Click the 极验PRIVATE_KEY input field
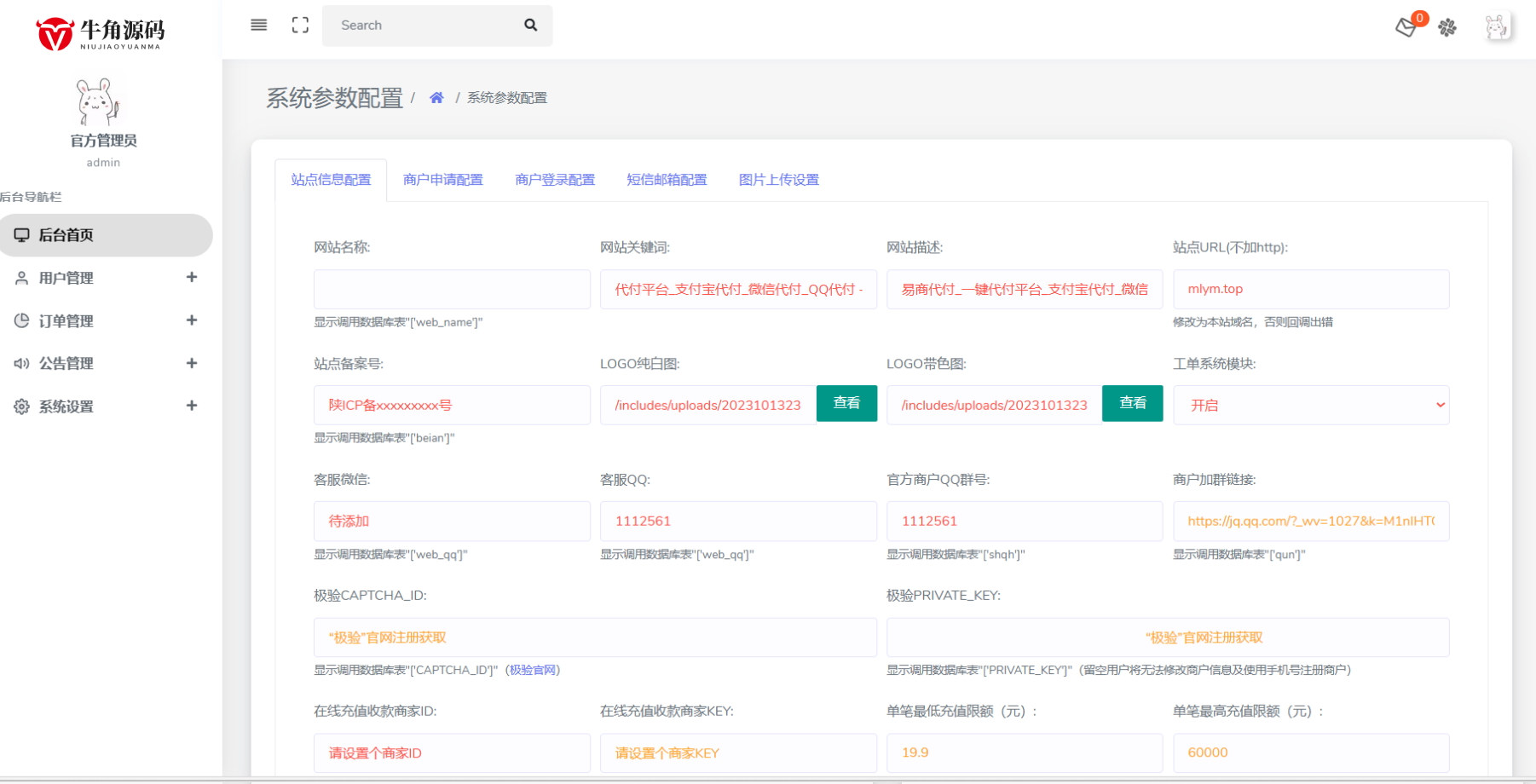The height and width of the screenshot is (784, 1536). [1168, 637]
